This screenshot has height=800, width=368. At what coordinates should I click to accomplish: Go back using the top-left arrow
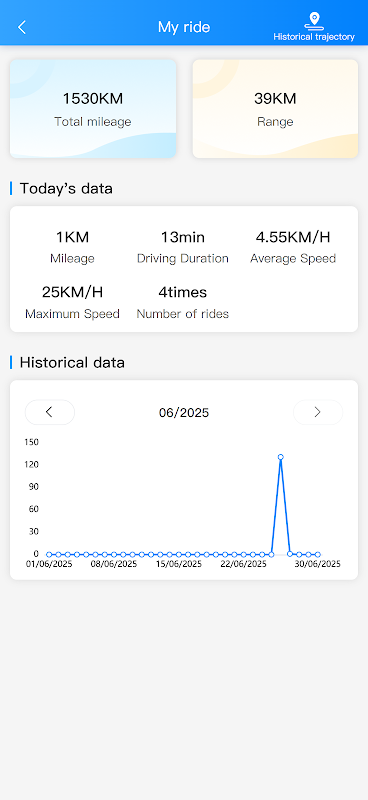tap(21, 27)
